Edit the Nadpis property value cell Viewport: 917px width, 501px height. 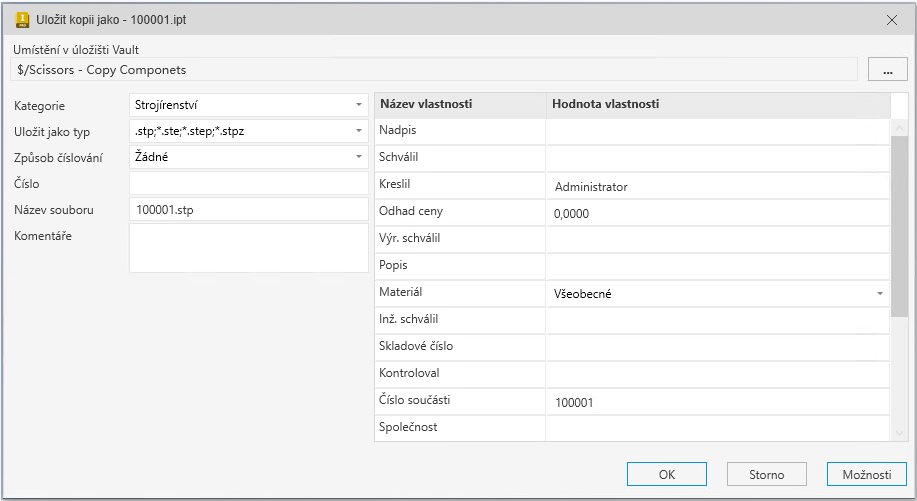click(x=716, y=132)
